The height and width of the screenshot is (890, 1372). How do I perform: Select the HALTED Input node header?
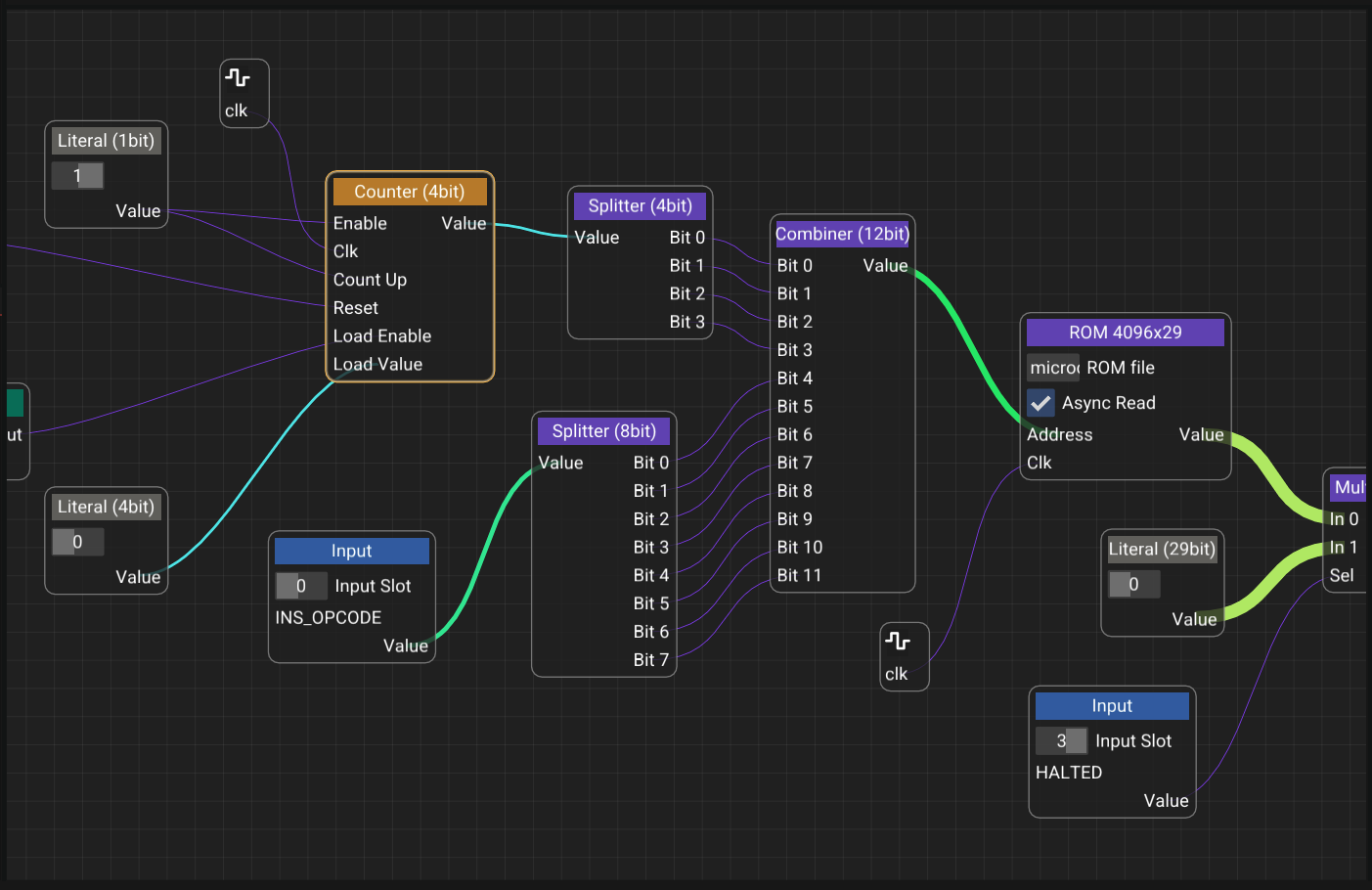1112,706
